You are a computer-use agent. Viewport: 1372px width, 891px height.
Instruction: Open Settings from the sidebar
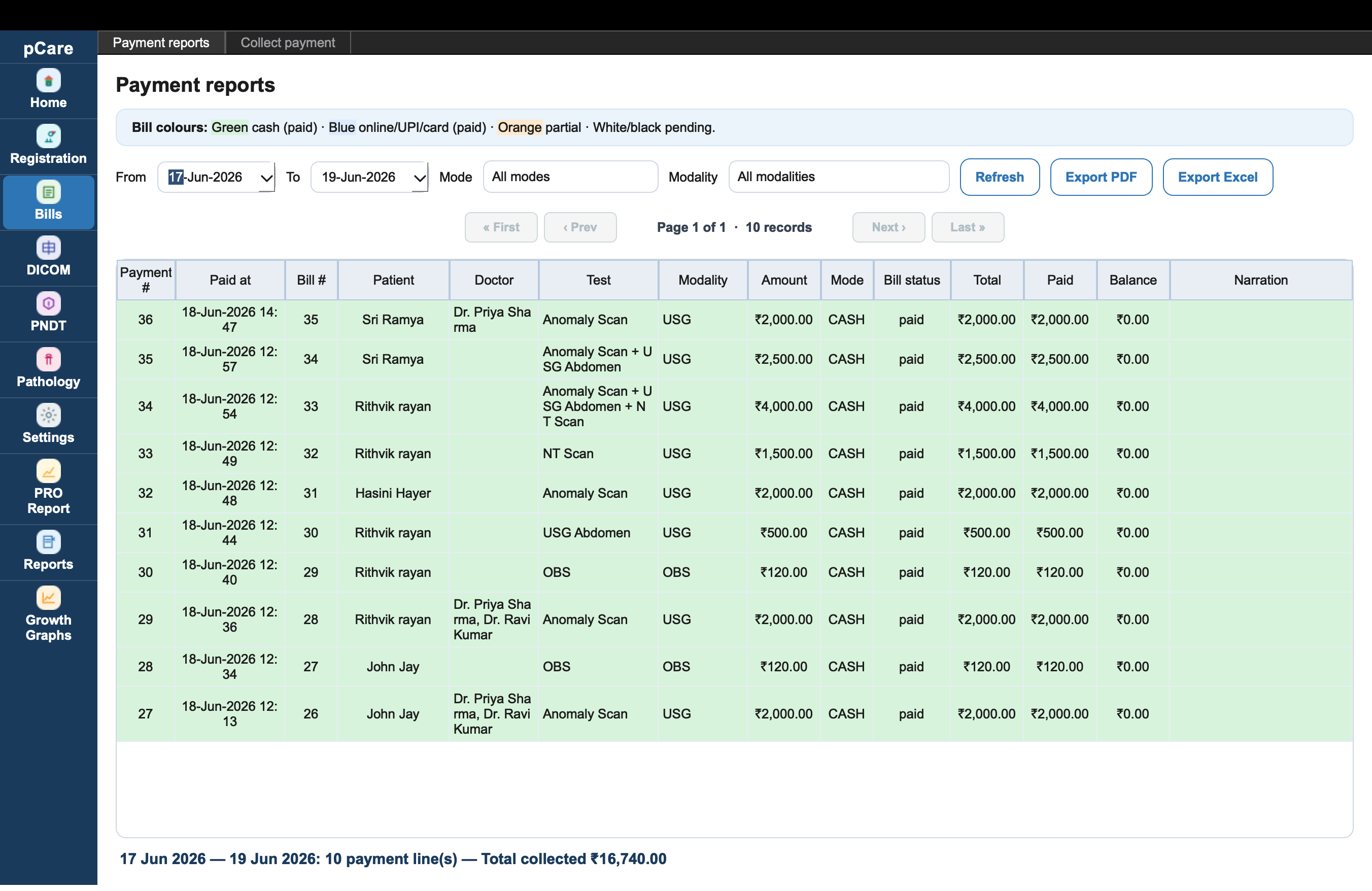[x=48, y=425]
